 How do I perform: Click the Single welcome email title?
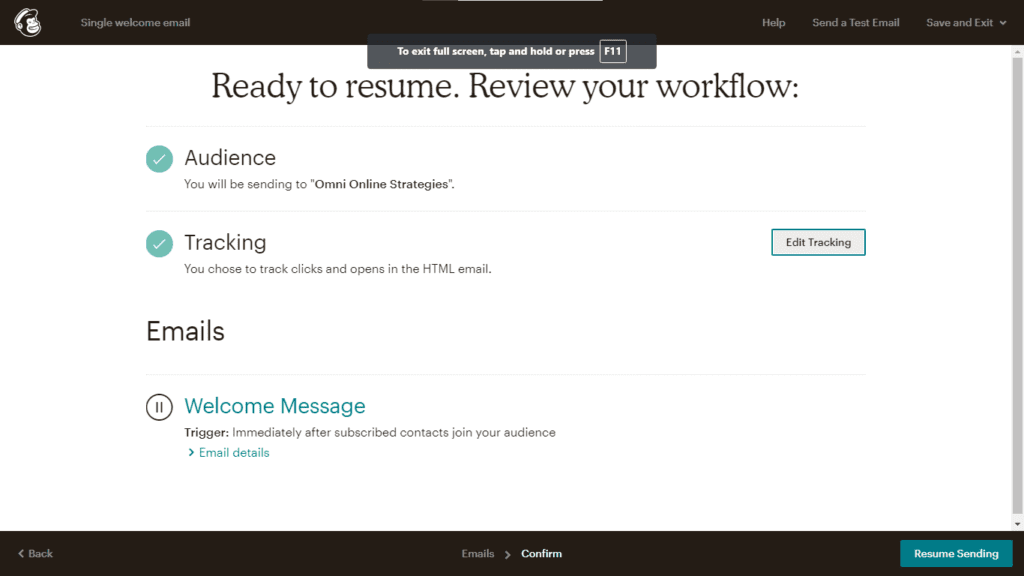[x=135, y=23]
